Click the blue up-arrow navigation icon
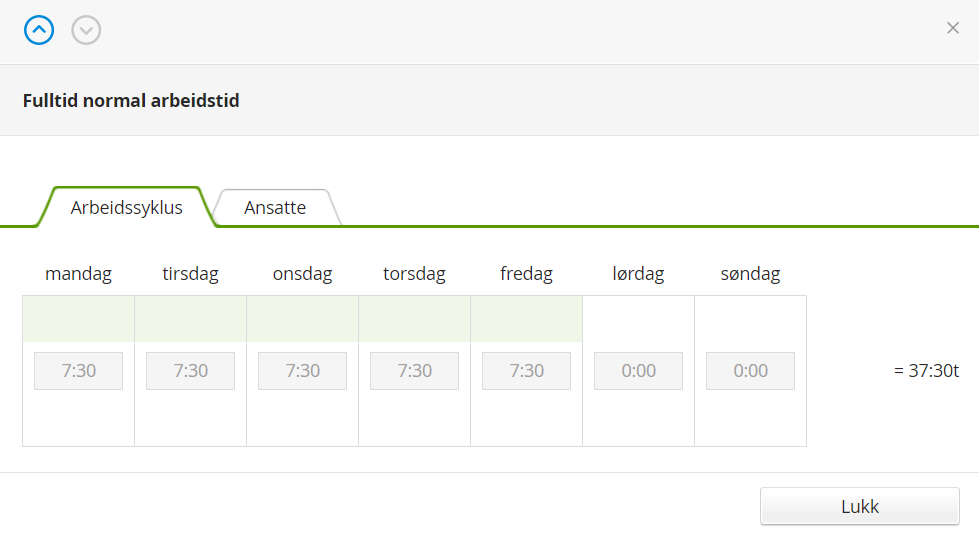 [39, 30]
